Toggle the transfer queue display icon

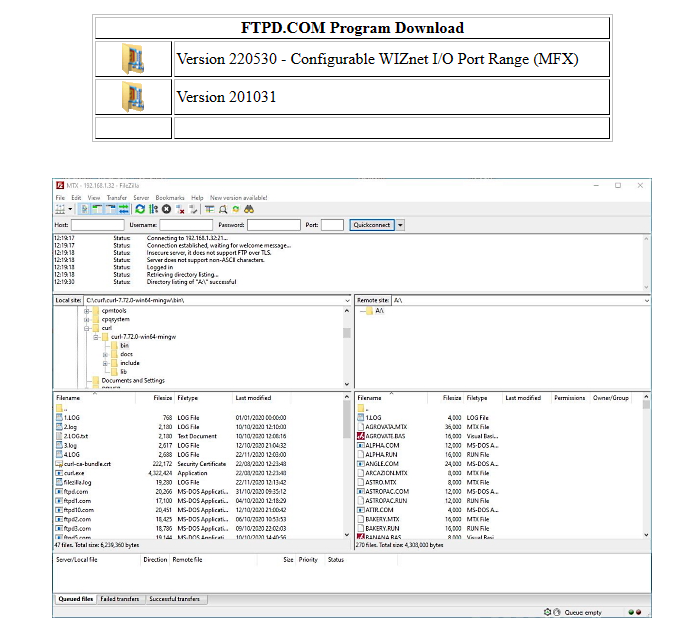pos(124,209)
